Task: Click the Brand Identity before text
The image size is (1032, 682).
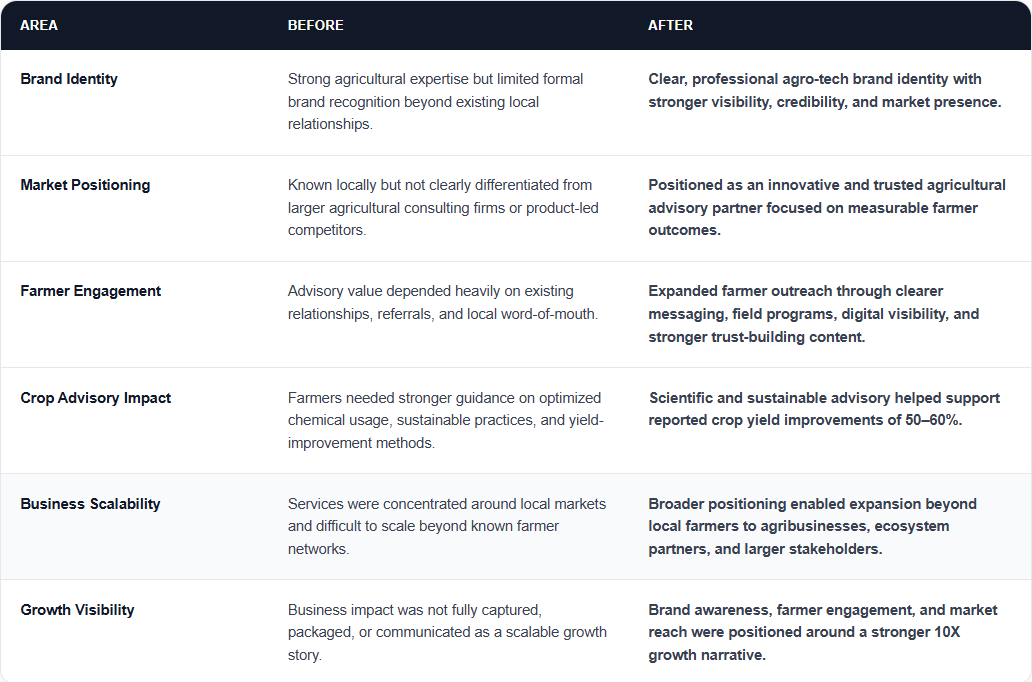Action: [x=435, y=101]
